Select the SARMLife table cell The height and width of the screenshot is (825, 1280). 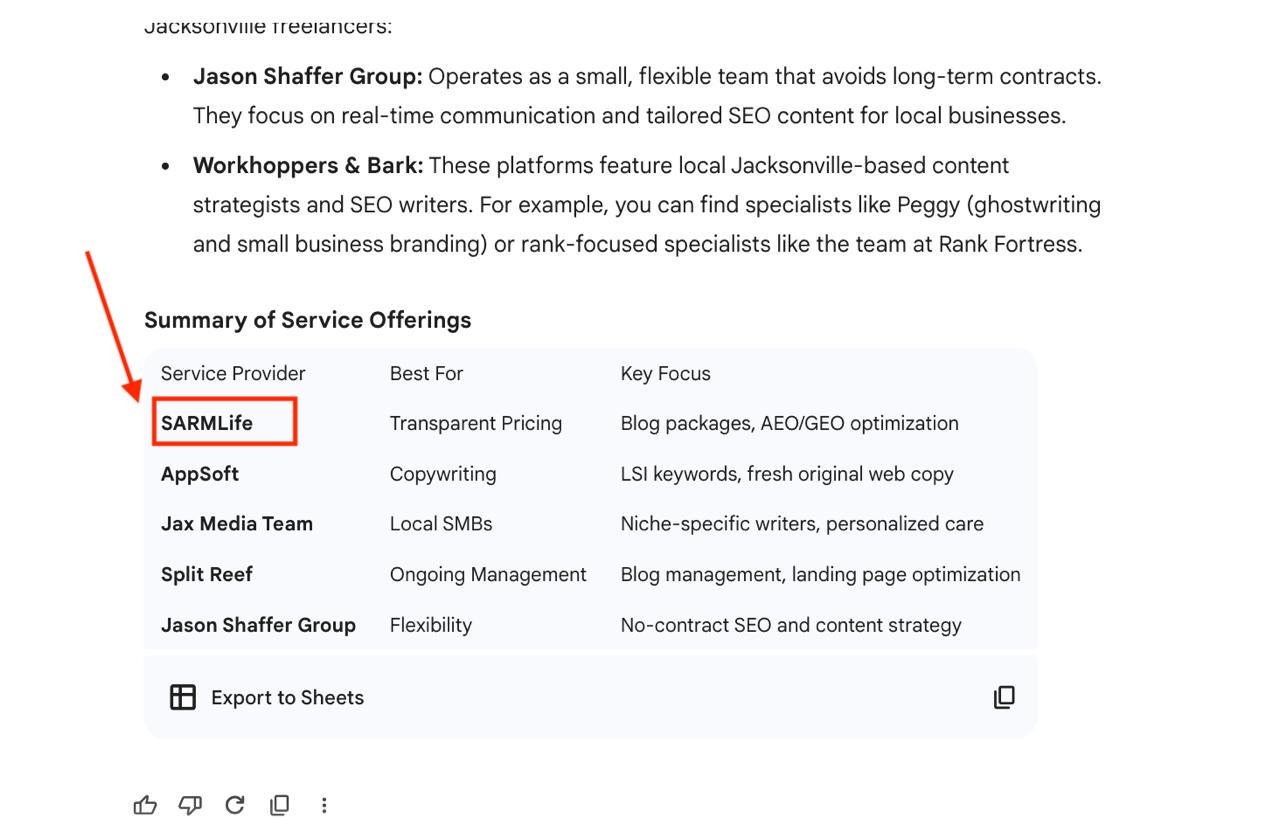[x=207, y=423]
